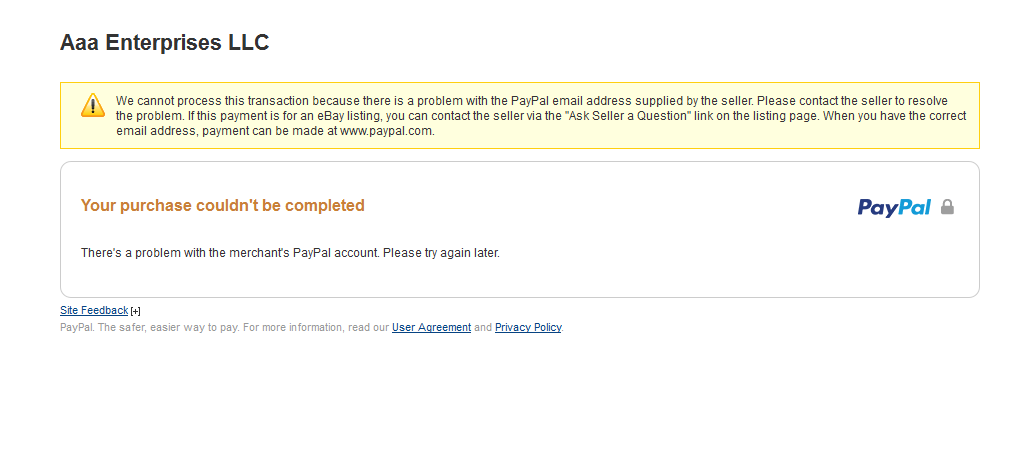Click the www.paypal.com text in the warning

click(x=386, y=131)
